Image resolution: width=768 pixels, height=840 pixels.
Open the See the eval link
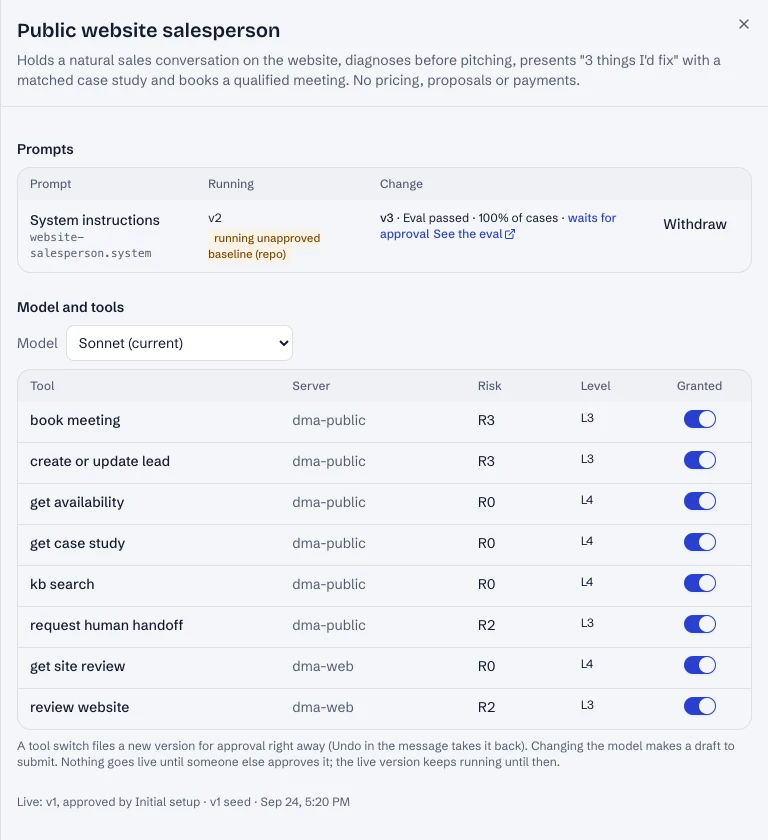tap(468, 234)
